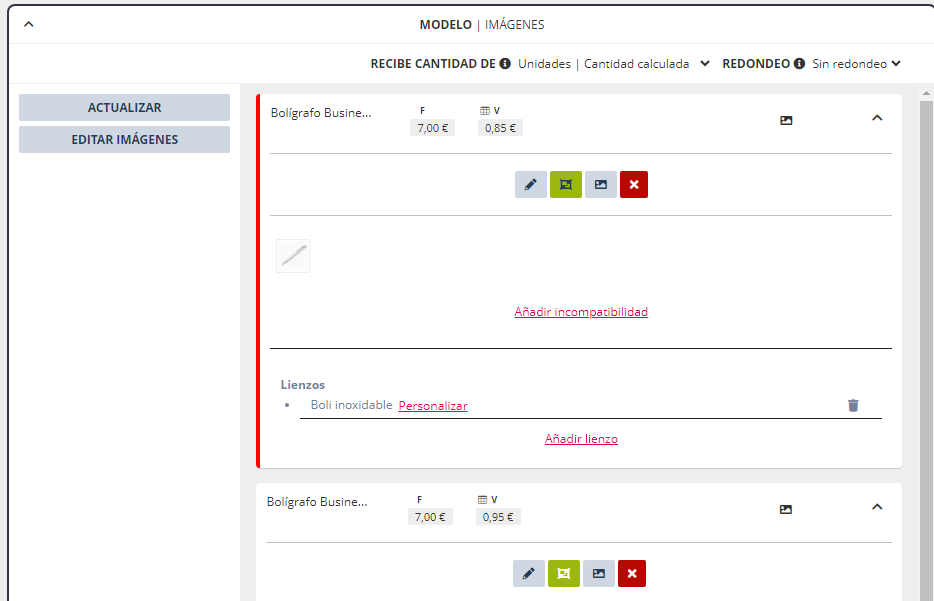Click info icon beside REDONDEO label
This screenshot has width=934, height=601.
click(x=800, y=64)
